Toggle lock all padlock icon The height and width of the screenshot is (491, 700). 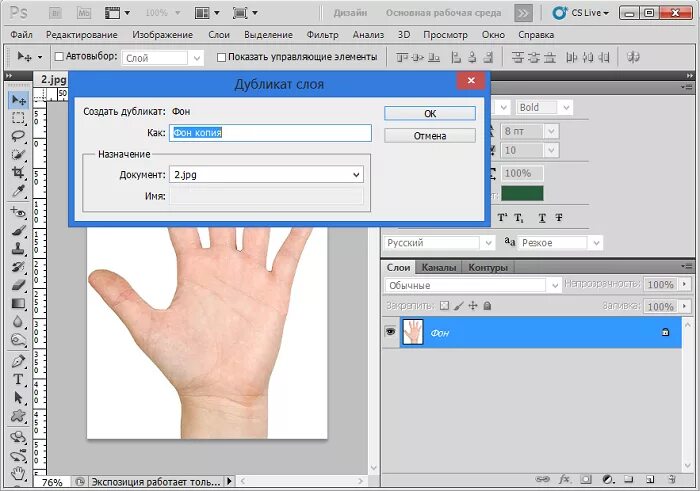pos(488,306)
